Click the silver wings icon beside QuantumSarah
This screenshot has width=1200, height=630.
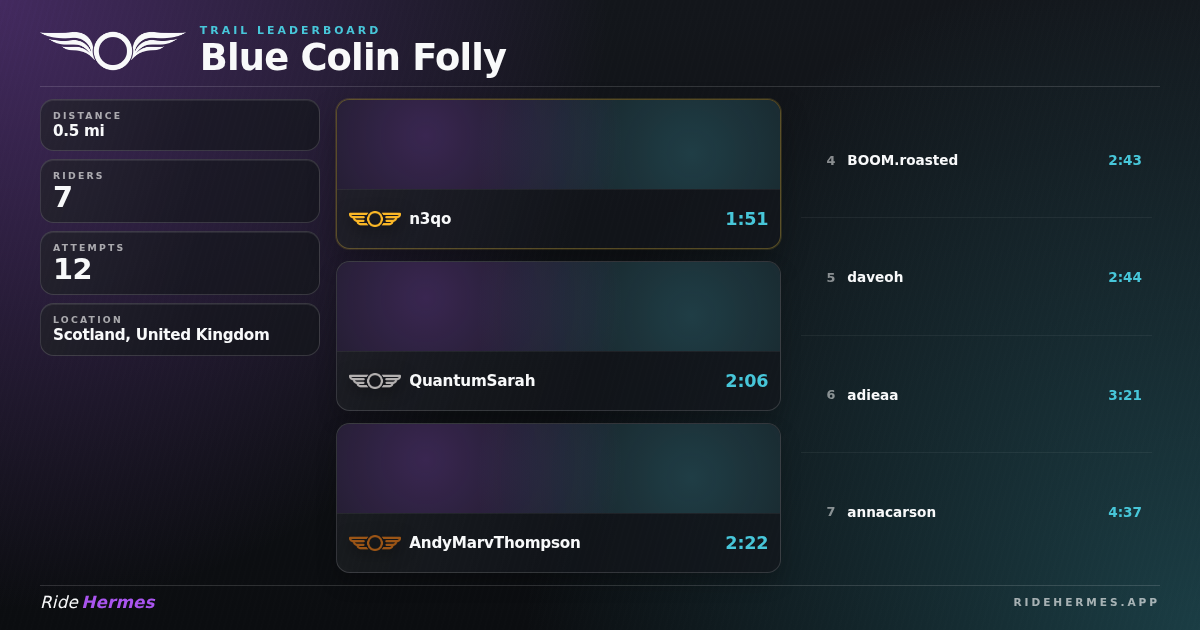pos(375,381)
